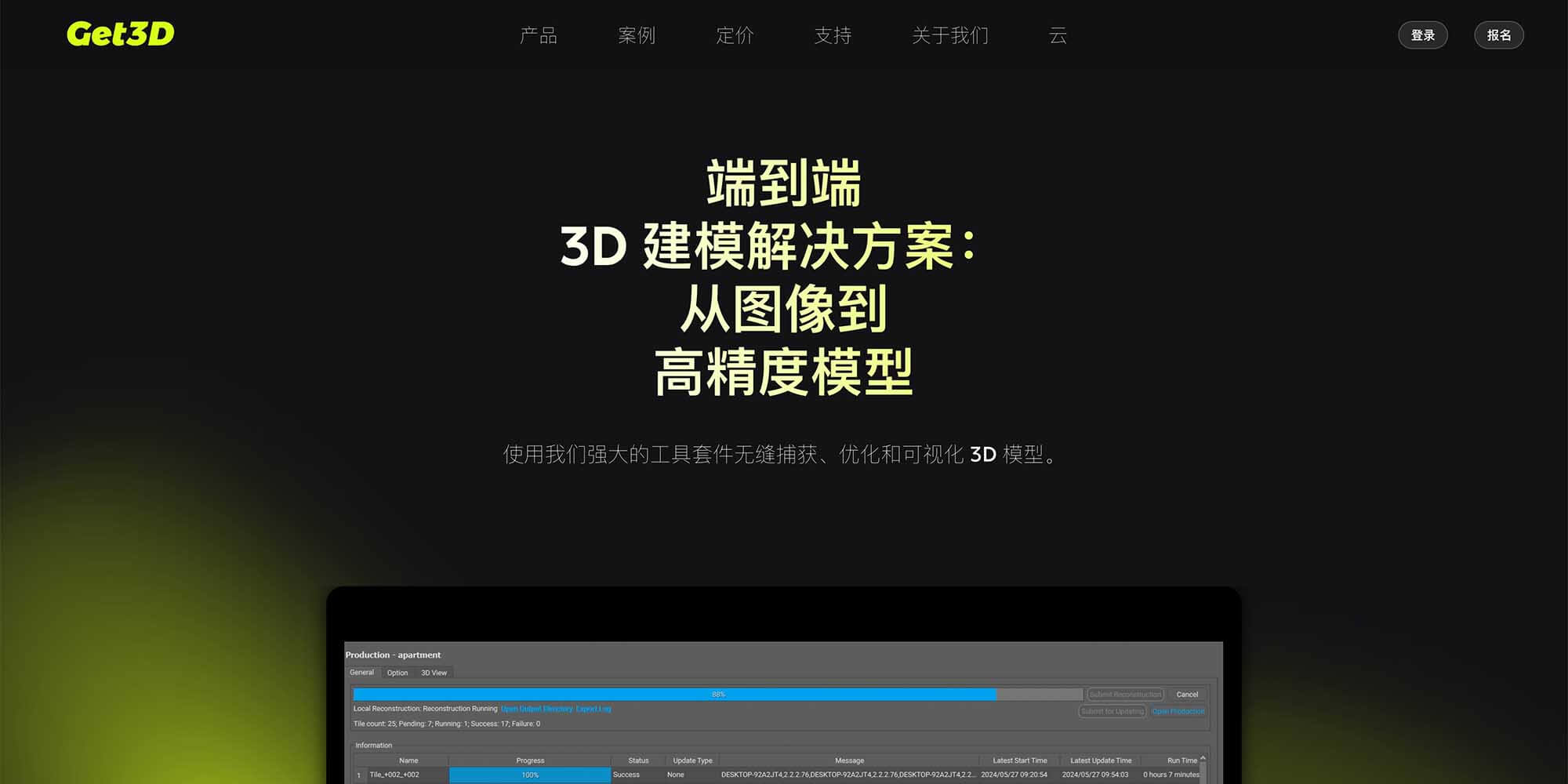The height and width of the screenshot is (784, 1568).
Task: Click the scrollbar up arrow in the Information table
Action: [1204, 758]
